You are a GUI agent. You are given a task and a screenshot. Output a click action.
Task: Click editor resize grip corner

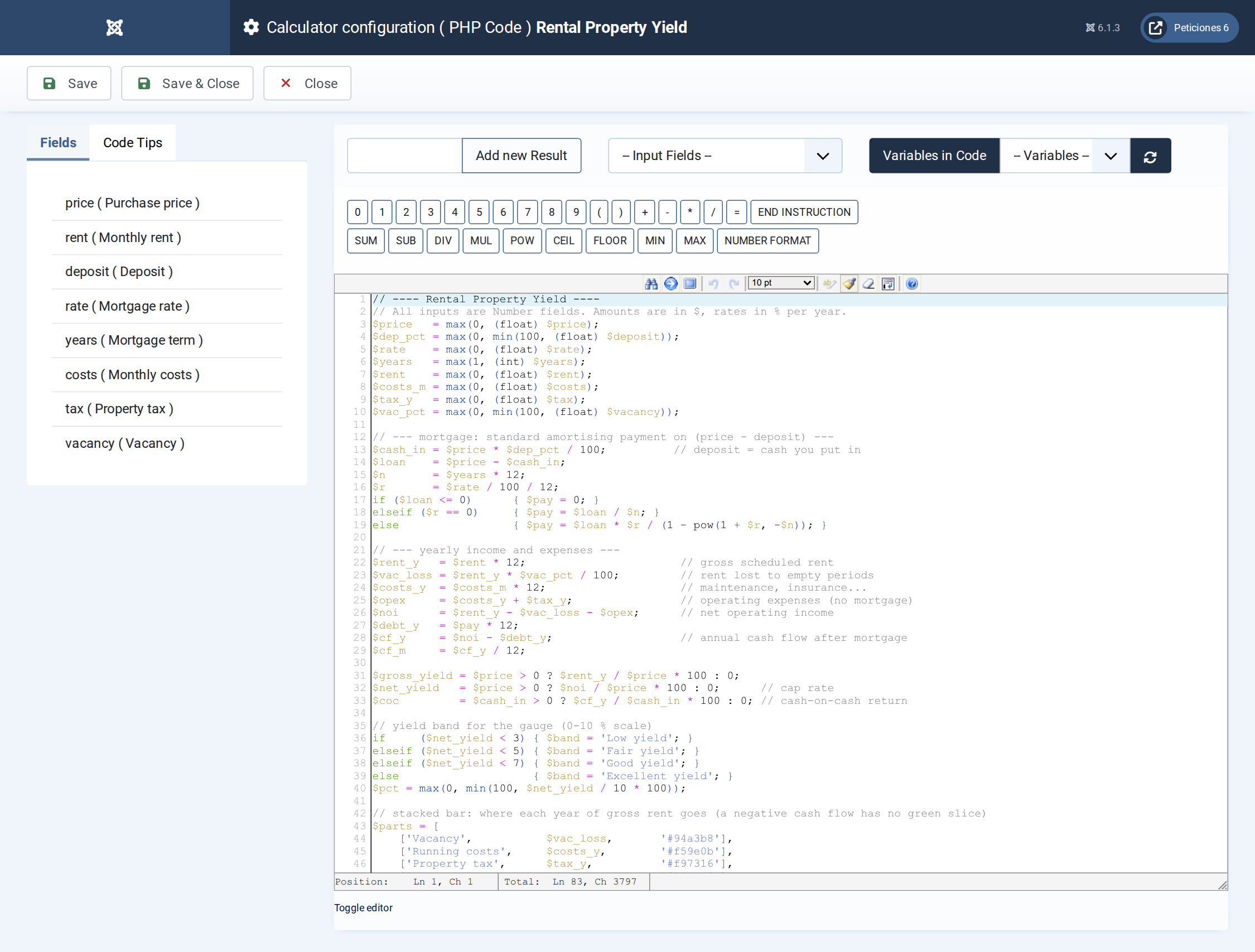[1222, 885]
